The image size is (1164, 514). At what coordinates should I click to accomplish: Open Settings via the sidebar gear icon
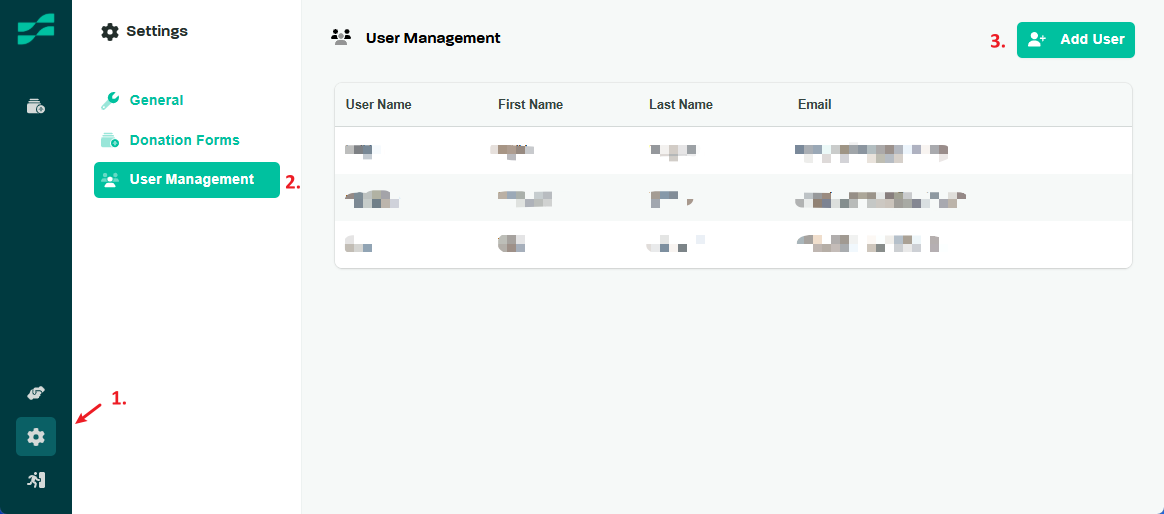(36, 437)
